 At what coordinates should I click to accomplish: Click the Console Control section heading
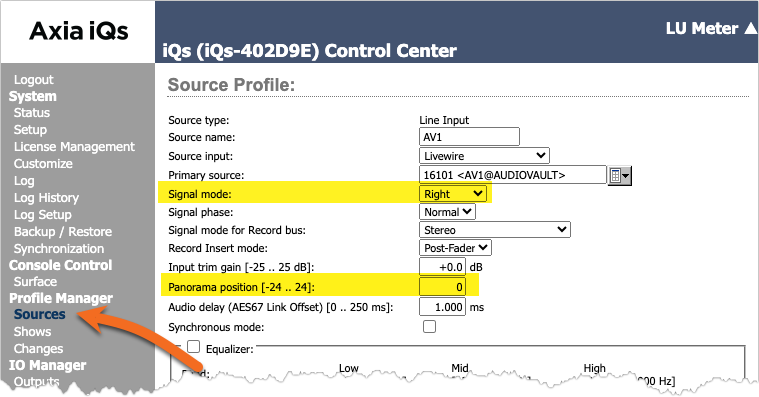[x=61, y=265]
